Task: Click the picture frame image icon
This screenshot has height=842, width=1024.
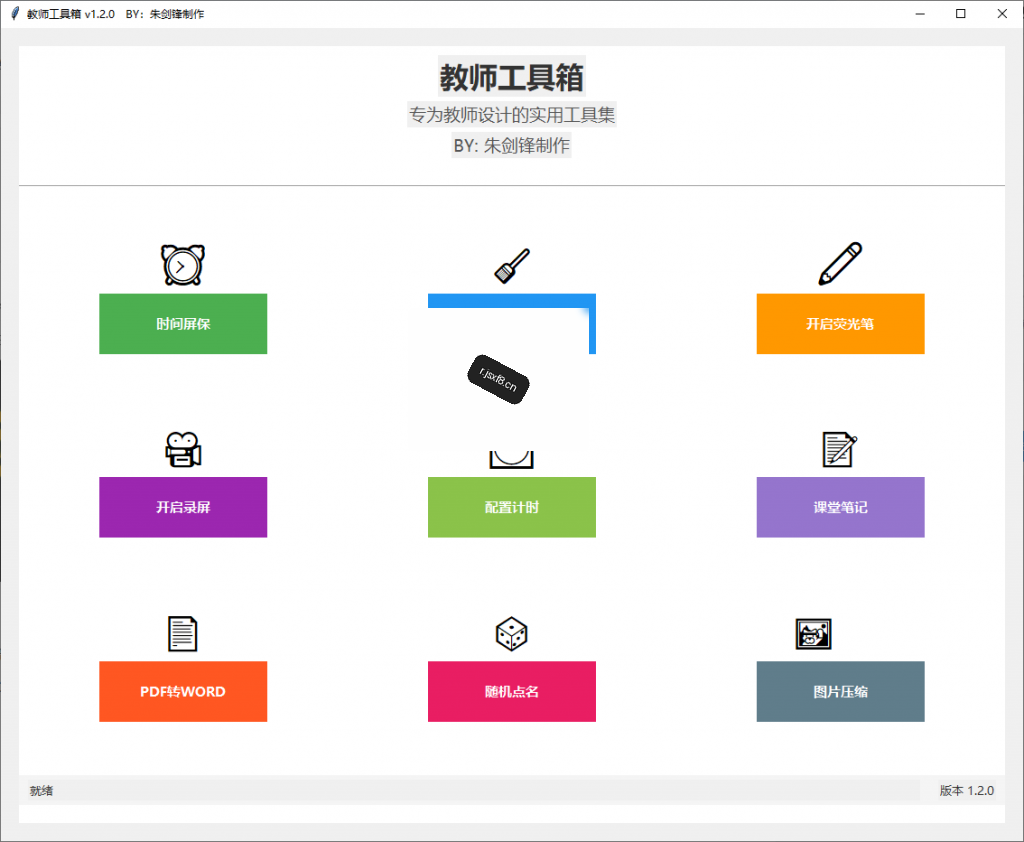Action: tap(813, 634)
